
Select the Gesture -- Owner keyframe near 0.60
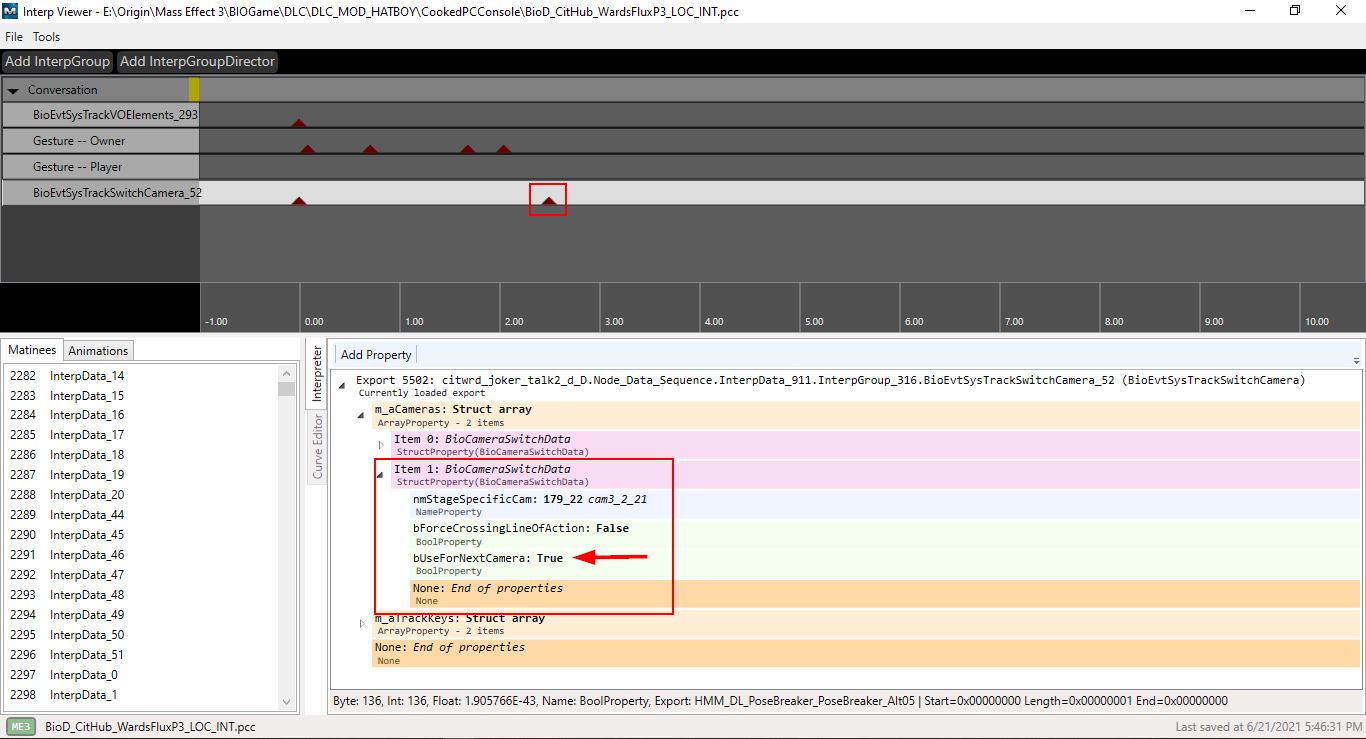coord(370,149)
